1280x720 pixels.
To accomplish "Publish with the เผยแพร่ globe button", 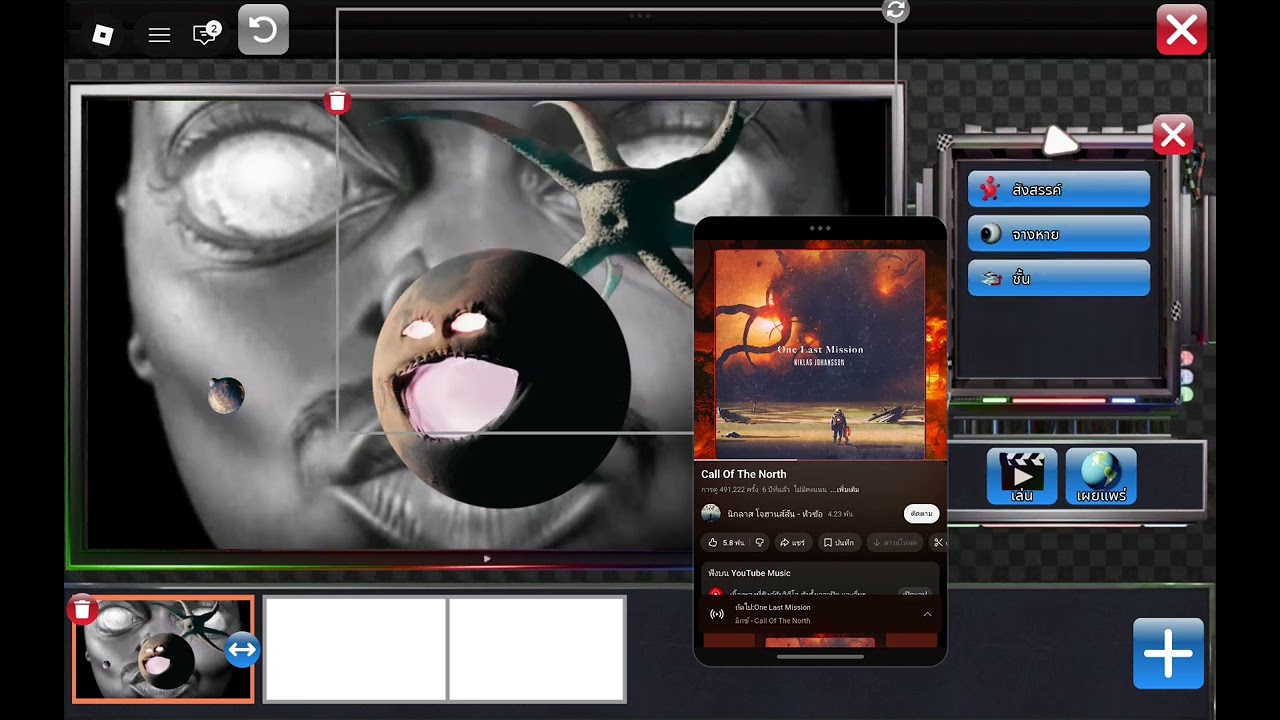I will [1101, 477].
